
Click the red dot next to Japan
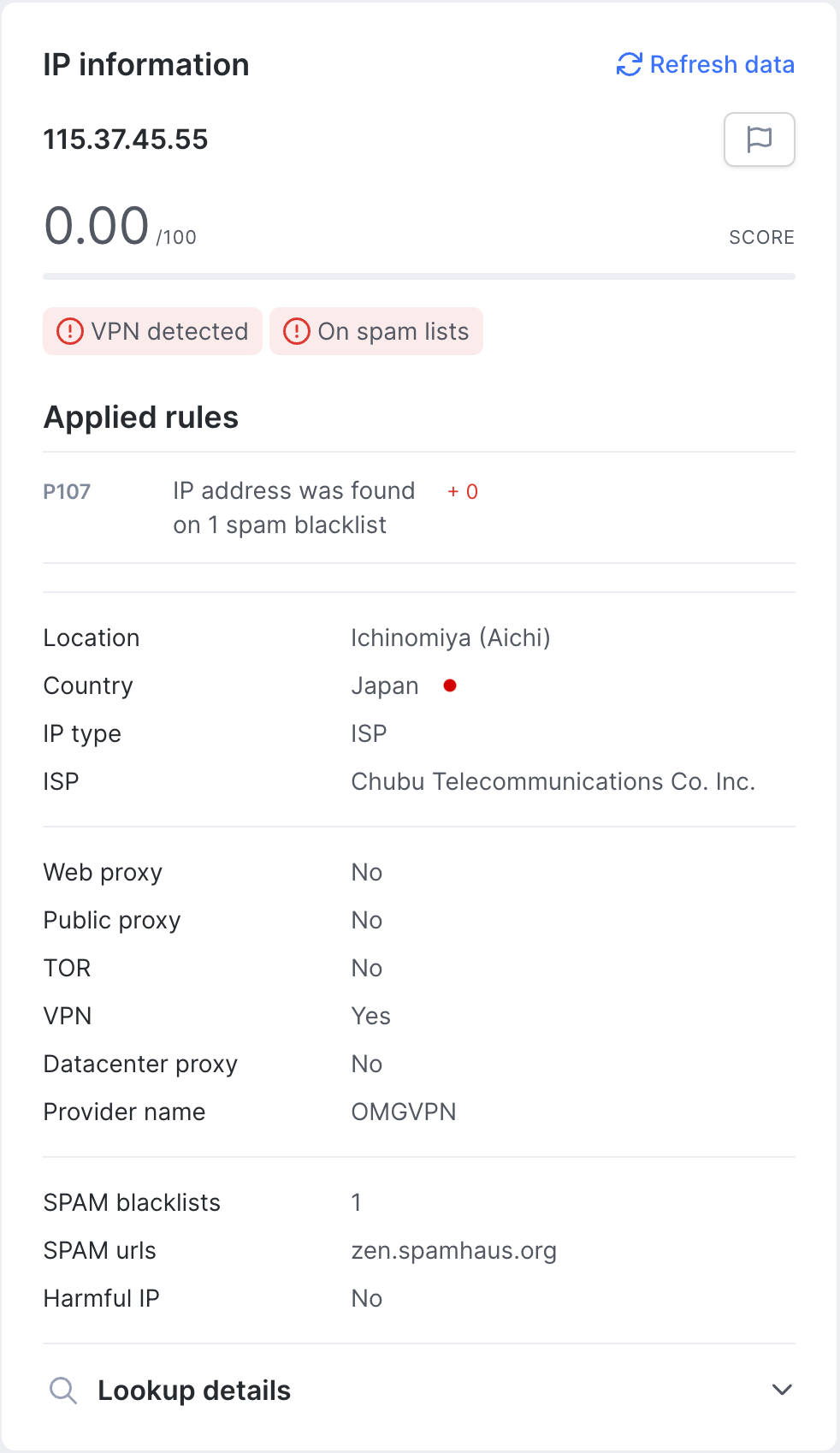(450, 685)
